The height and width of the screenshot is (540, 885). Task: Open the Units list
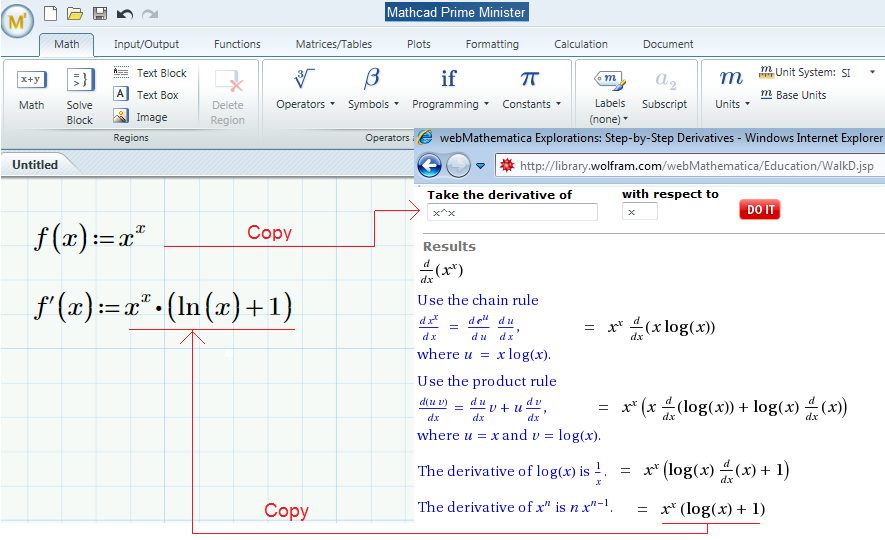(732, 90)
